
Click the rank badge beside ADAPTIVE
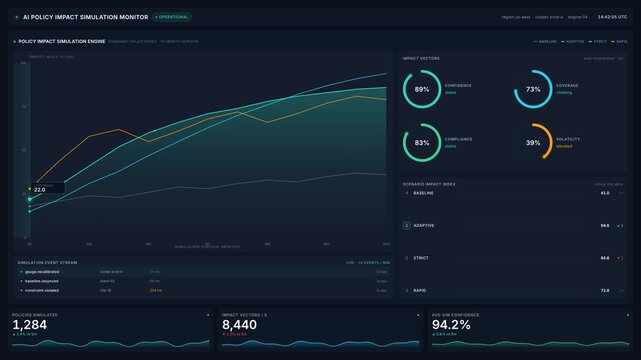pos(407,226)
